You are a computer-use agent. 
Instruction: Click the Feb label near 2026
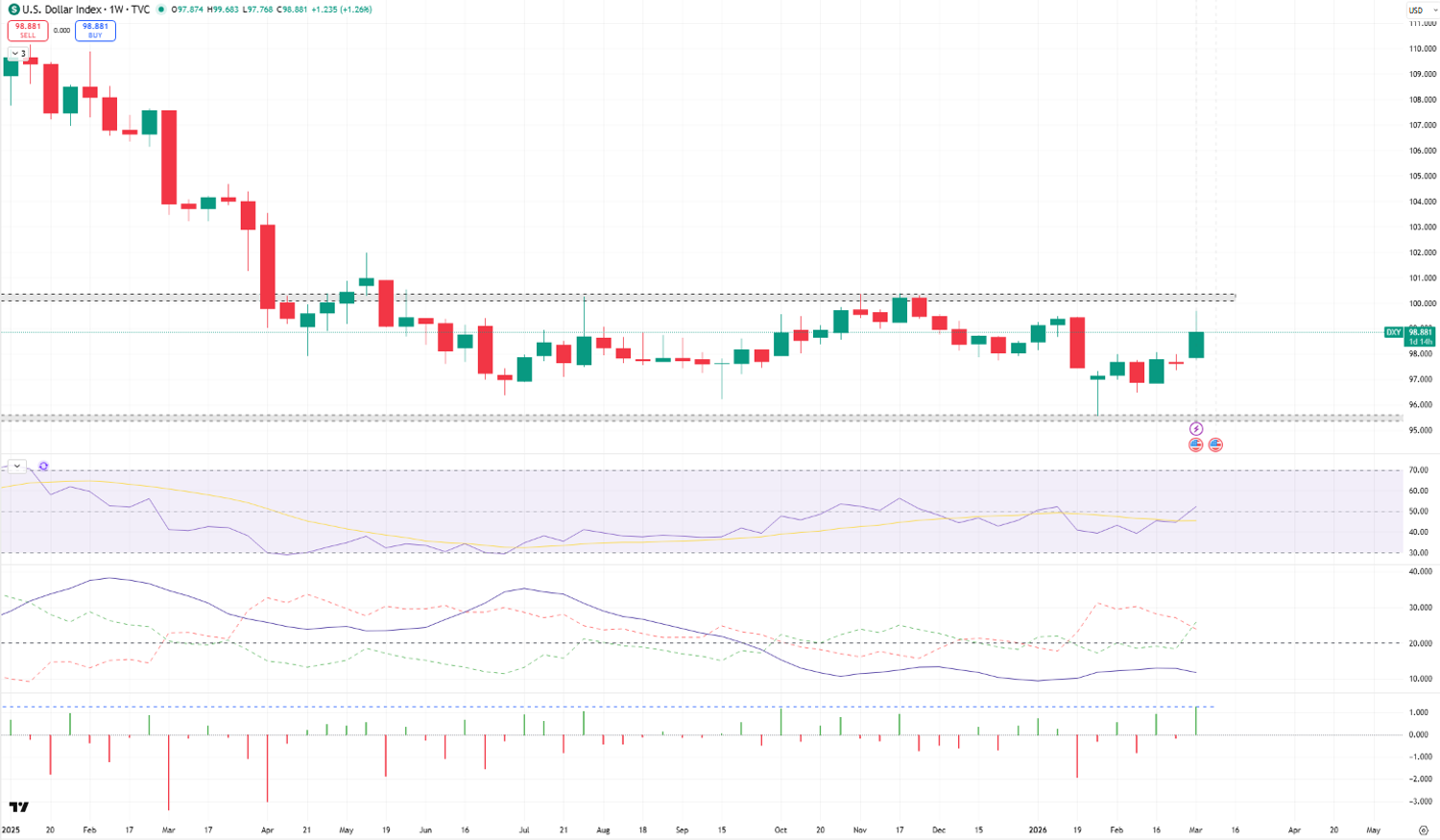pos(1116,829)
